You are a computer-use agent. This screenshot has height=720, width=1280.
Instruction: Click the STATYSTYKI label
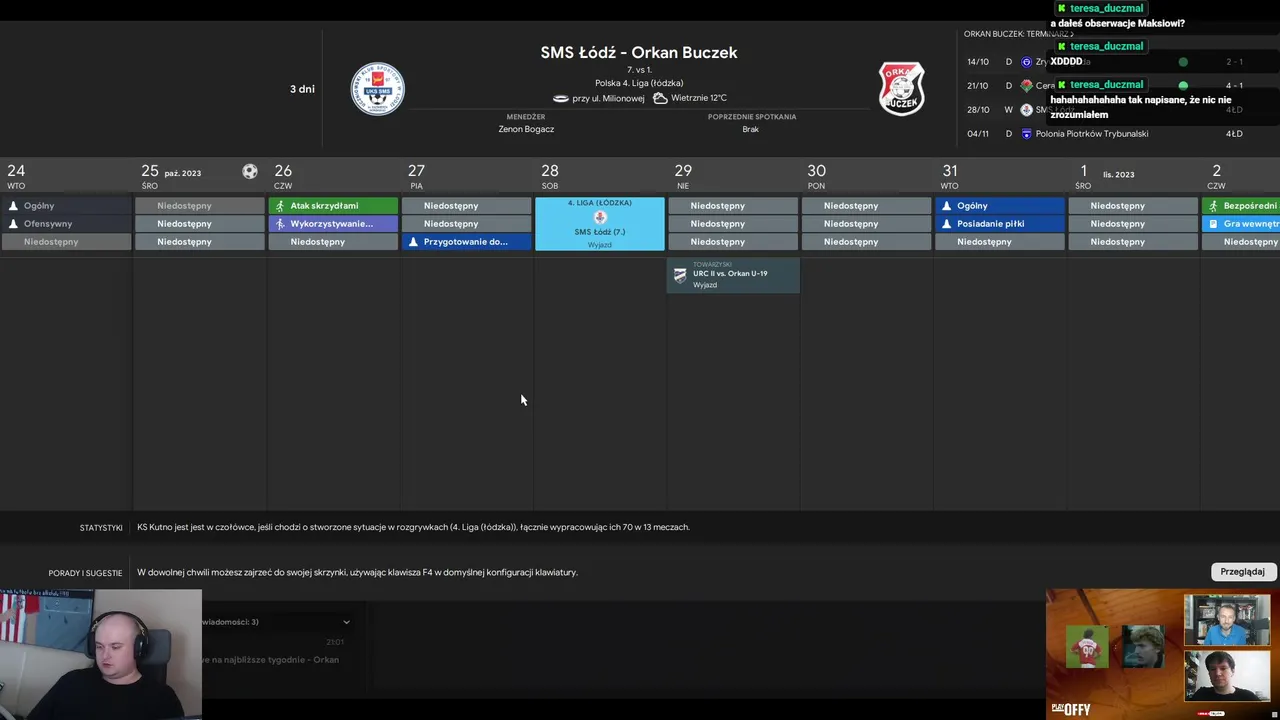(101, 528)
